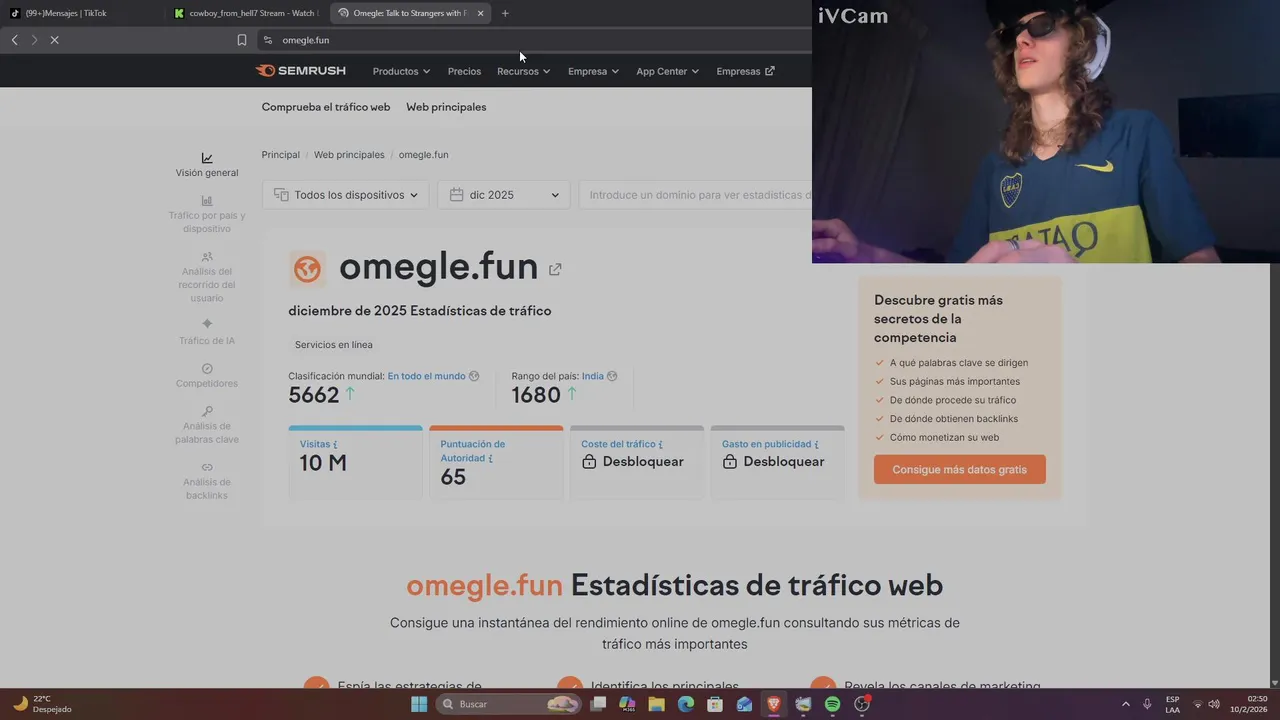This screenshot has width=1280, height=720.
Task: Go back in browser history
Action: (14, 40)
